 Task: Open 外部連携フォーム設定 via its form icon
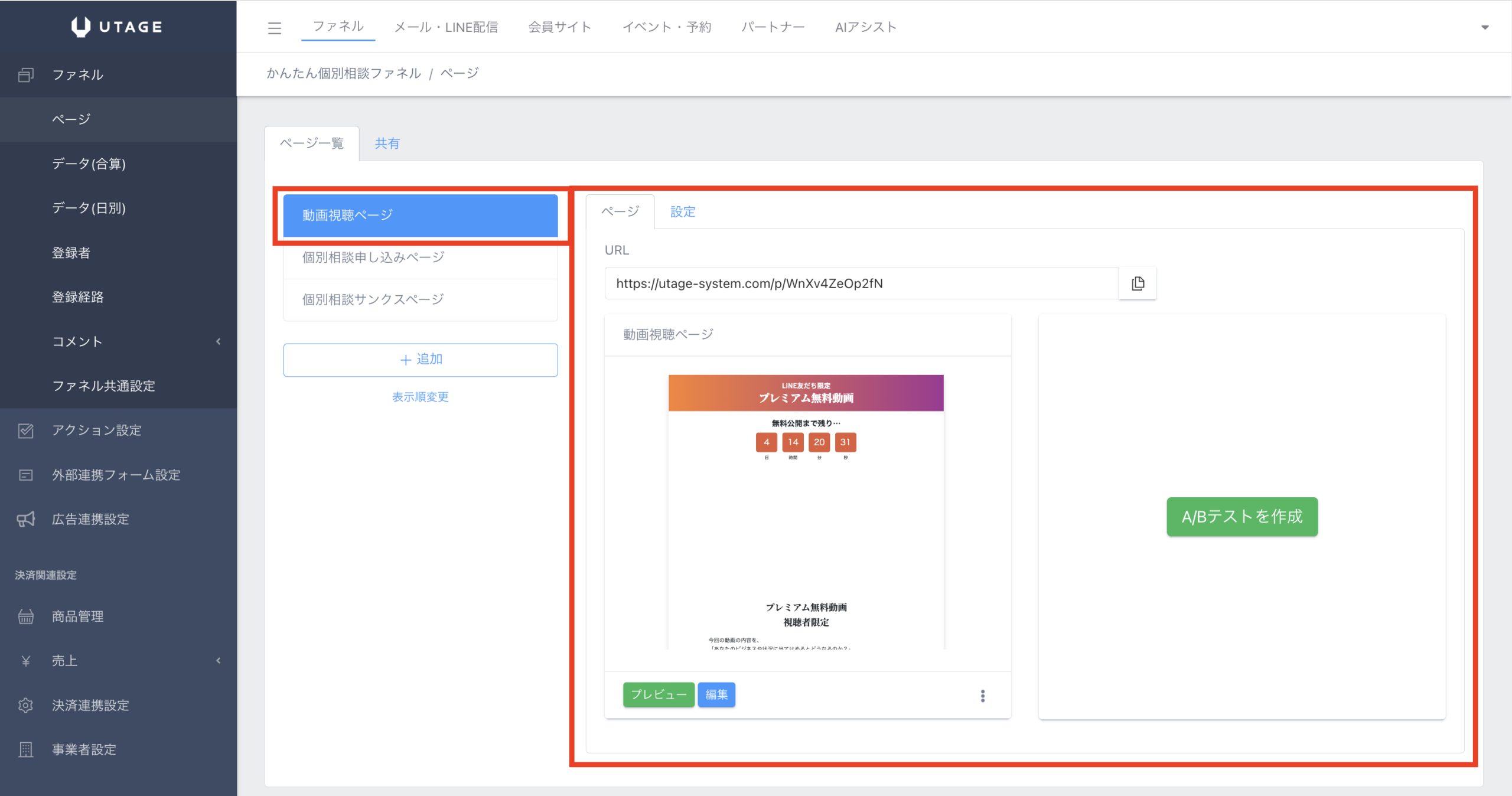tap(25, 475)
